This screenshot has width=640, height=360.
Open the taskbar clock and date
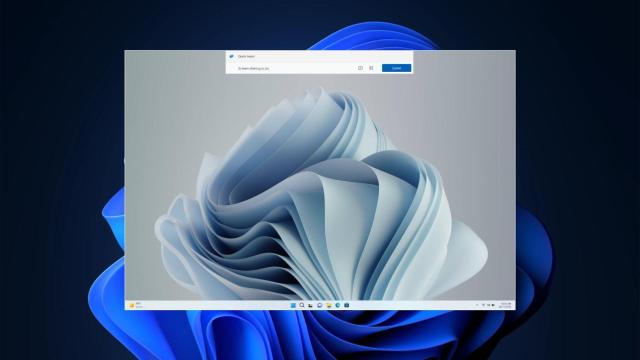point(505,305)
